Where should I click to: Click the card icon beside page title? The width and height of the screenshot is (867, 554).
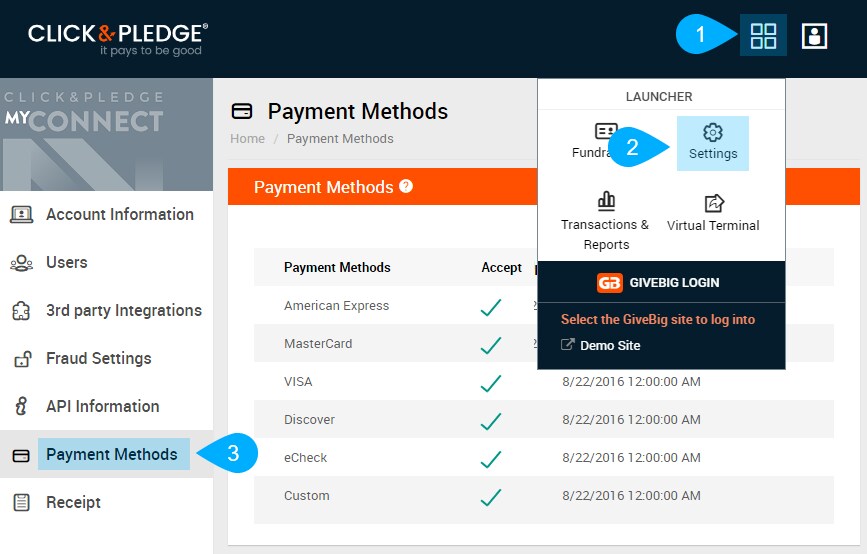click(242, 111)
